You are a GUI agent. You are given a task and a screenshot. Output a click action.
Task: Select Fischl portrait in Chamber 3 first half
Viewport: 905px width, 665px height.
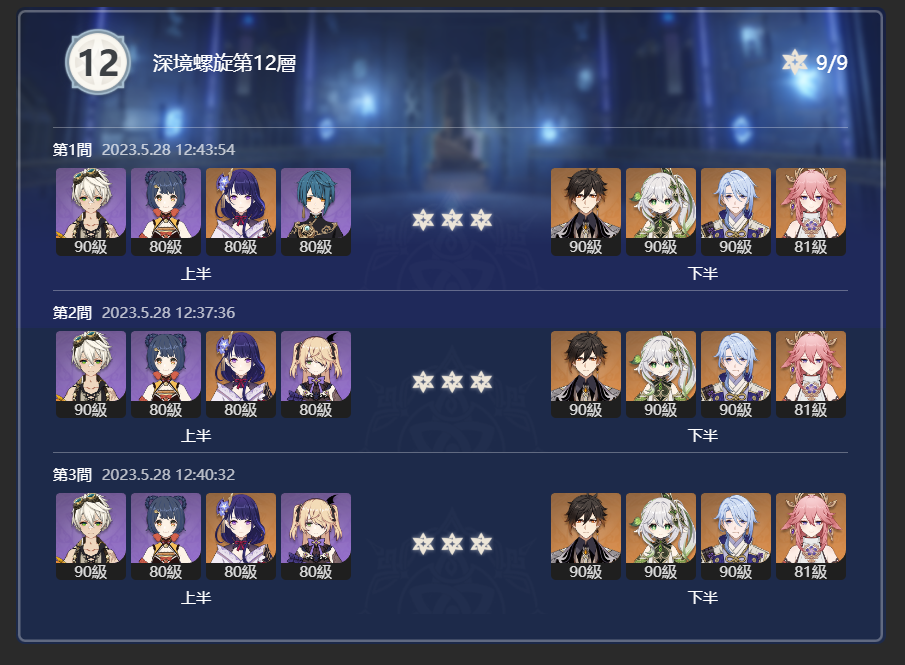click(316, 536)
